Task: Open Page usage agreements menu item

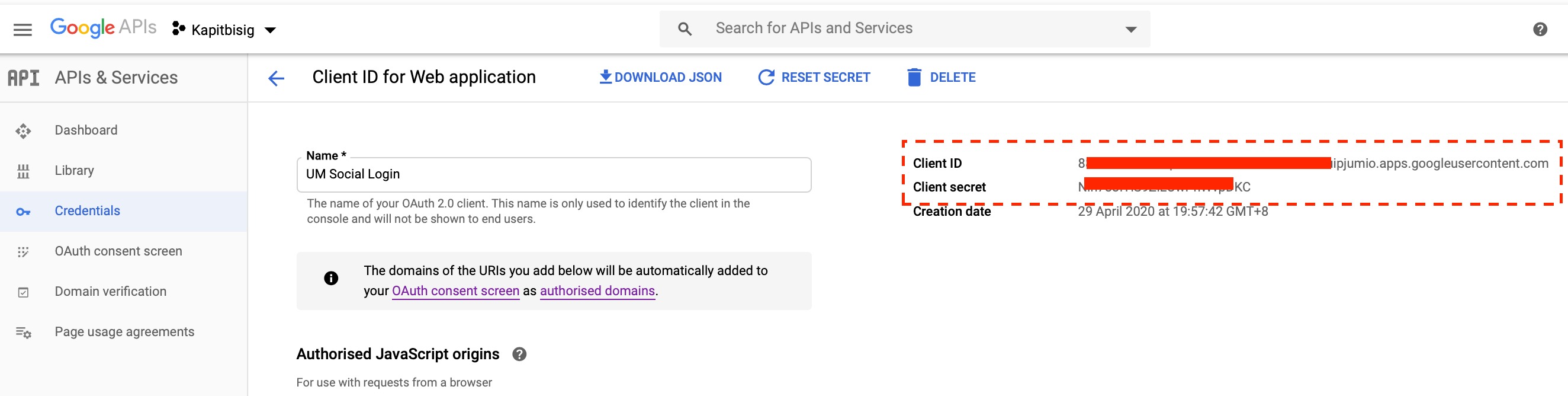Action: 124,332
